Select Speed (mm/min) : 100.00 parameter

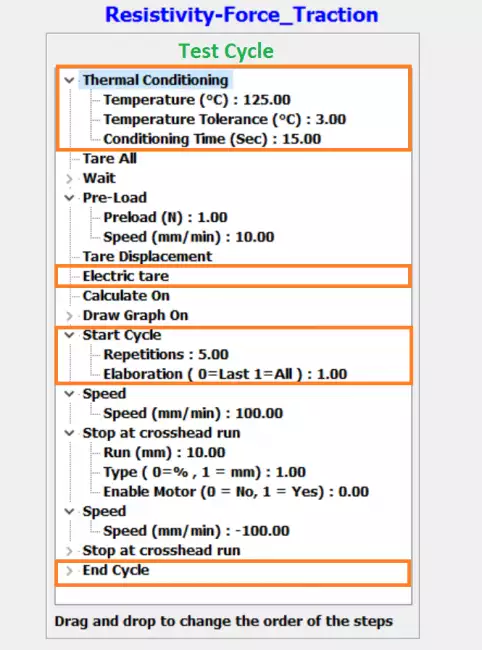click(x=193, y=413)
